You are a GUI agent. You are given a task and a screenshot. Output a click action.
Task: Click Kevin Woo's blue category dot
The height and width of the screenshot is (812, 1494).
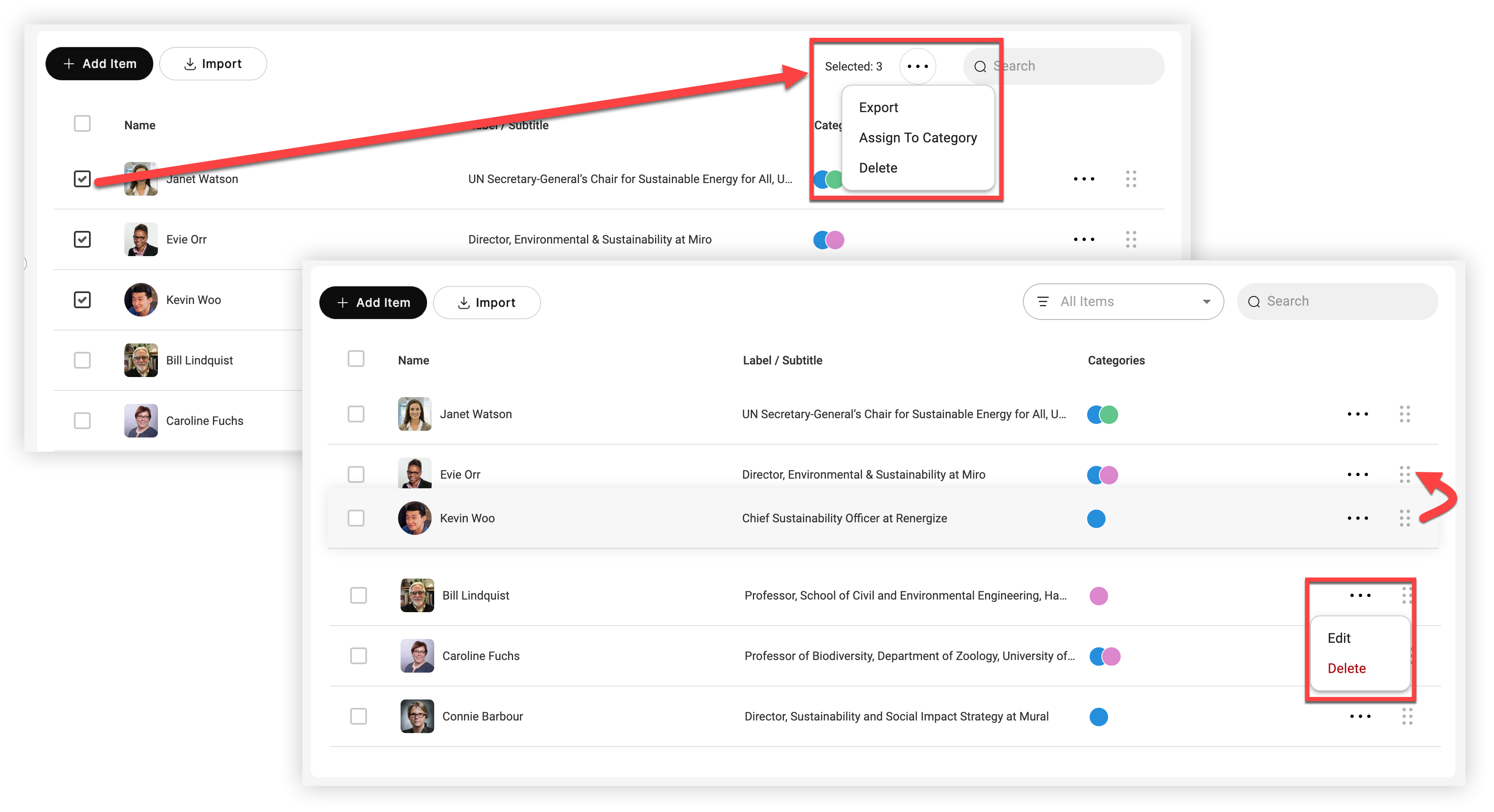click(1096, 518)
